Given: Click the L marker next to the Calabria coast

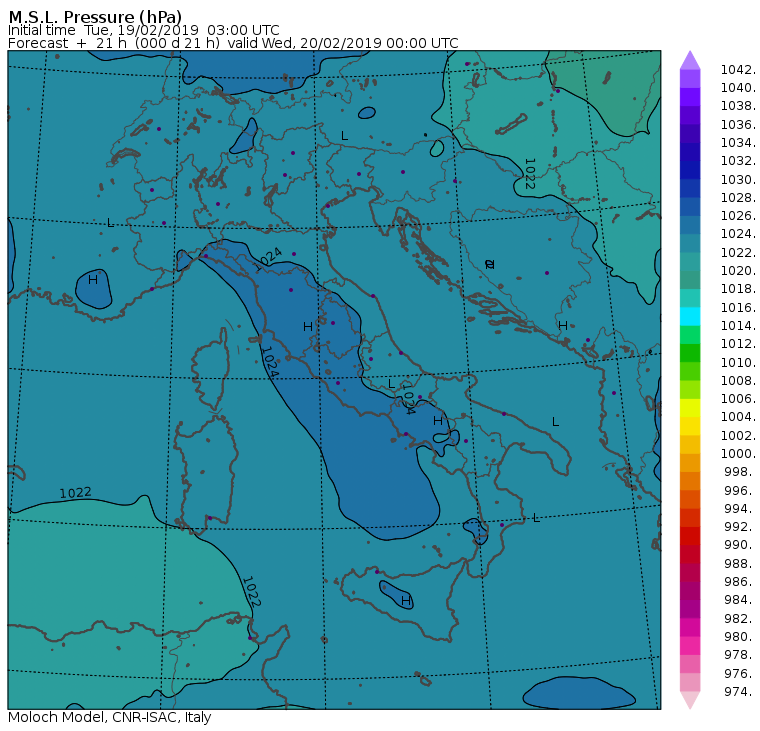Looking at the screenshot, I should coord(536,518).
